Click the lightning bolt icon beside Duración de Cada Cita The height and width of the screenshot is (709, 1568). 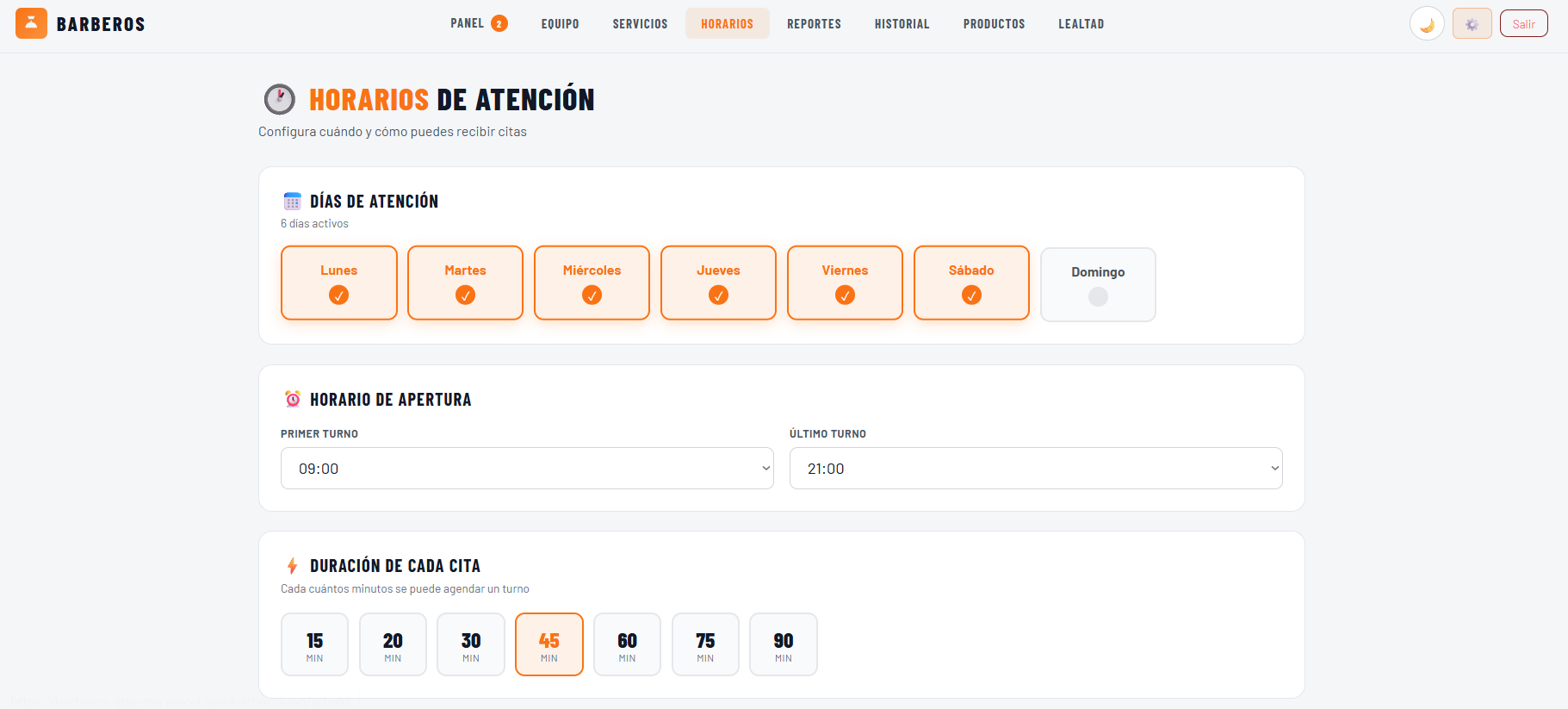(292, 566)
